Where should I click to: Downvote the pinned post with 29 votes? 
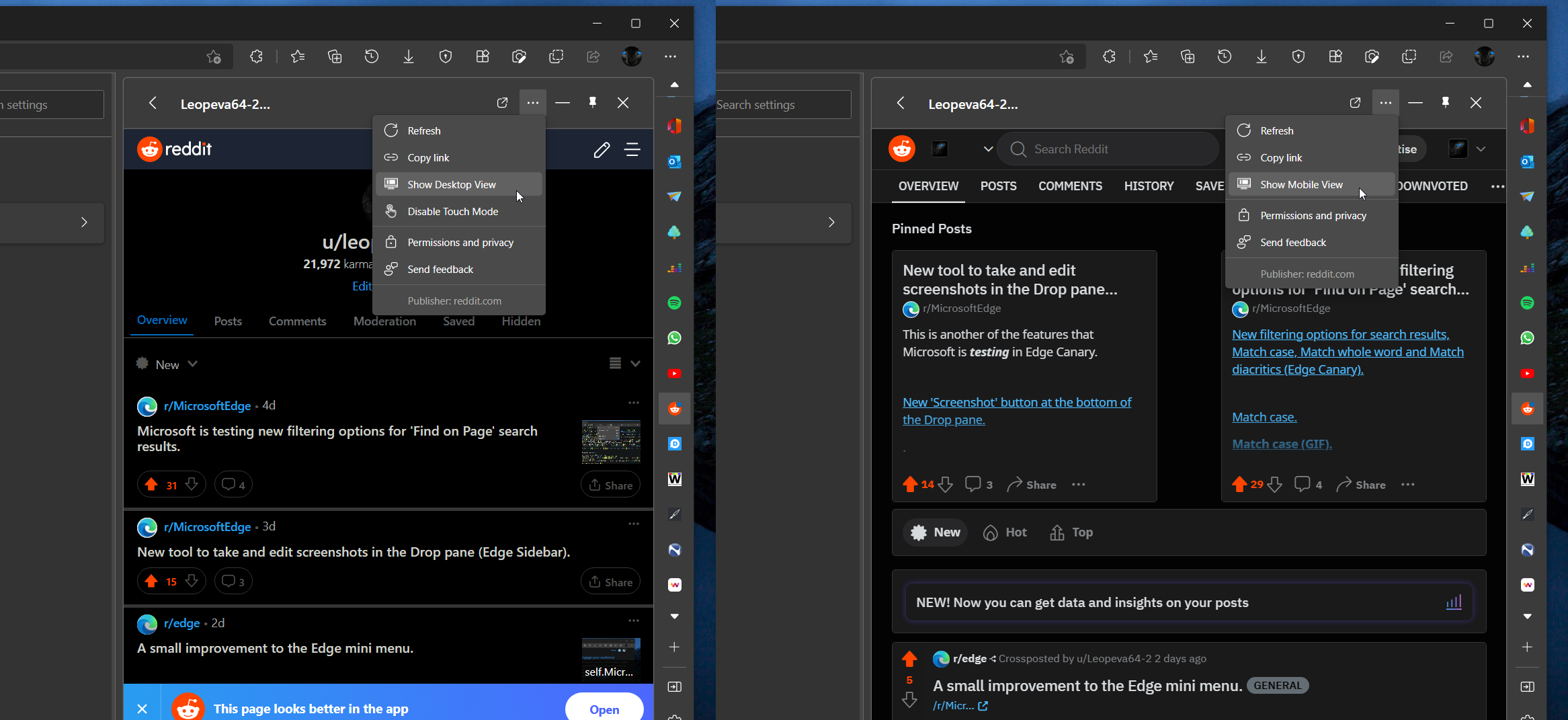point(1275,485)
